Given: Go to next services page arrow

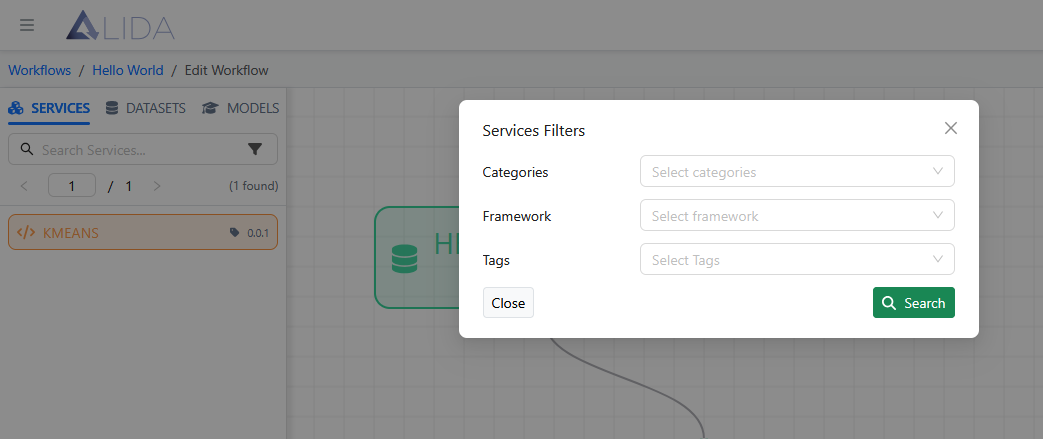Looking at the screenshot, I should click(x=157, y=186).
